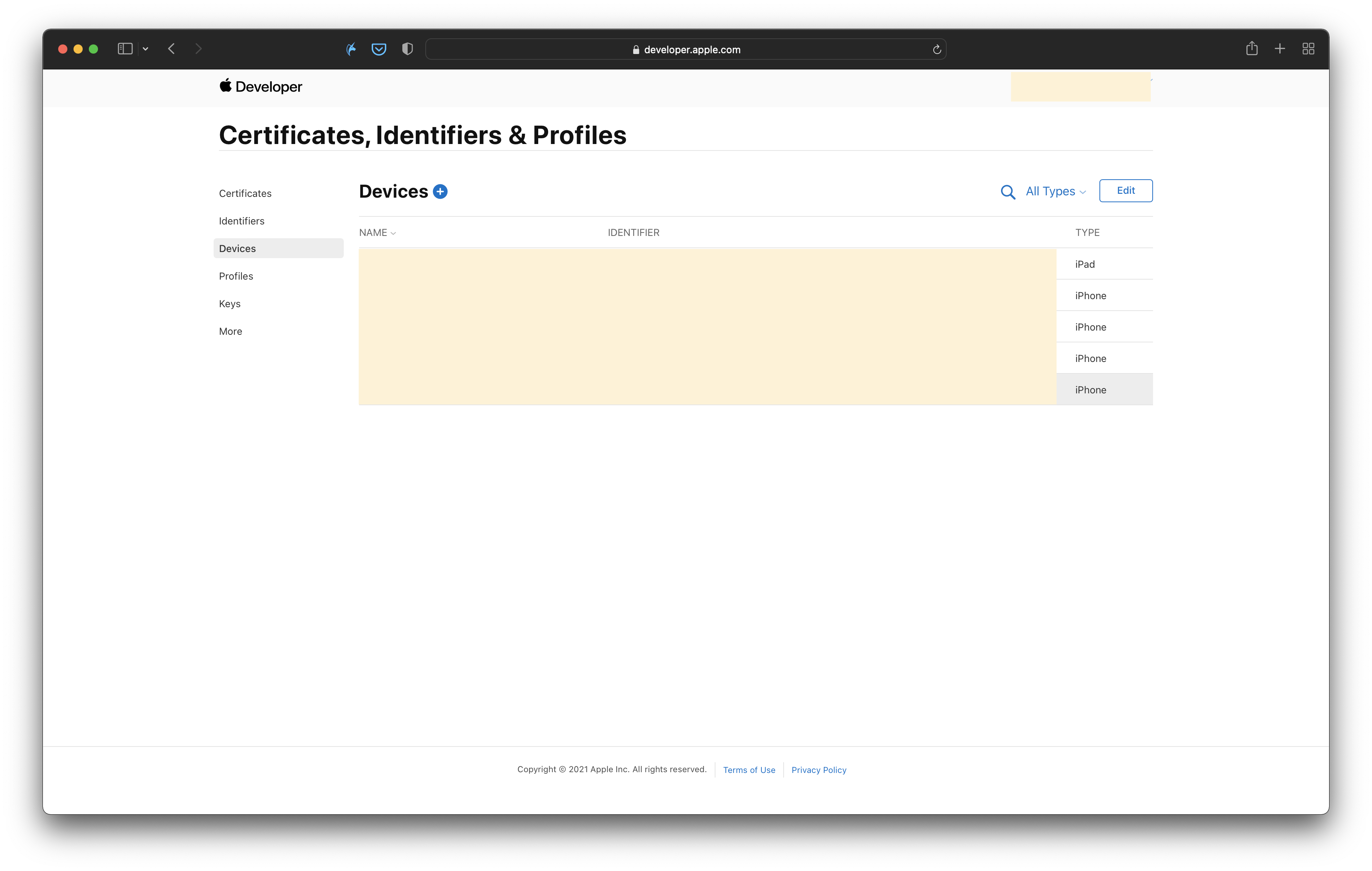Viewport: 1372px width, 871px height.
Task: Navigate to Identifiers section
Action: 242,221
